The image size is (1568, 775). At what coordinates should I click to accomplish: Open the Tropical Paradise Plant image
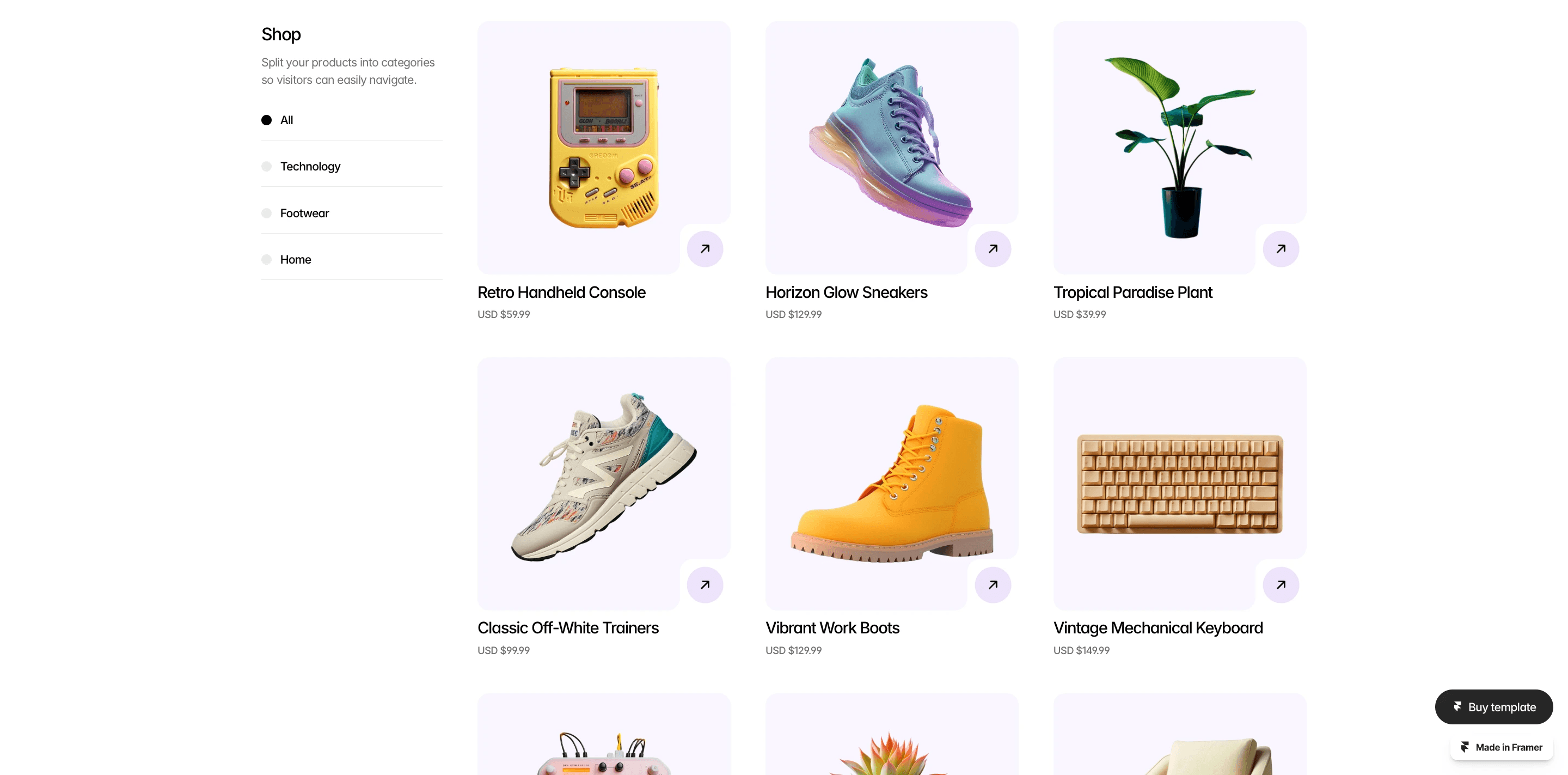coord(1180,148)
